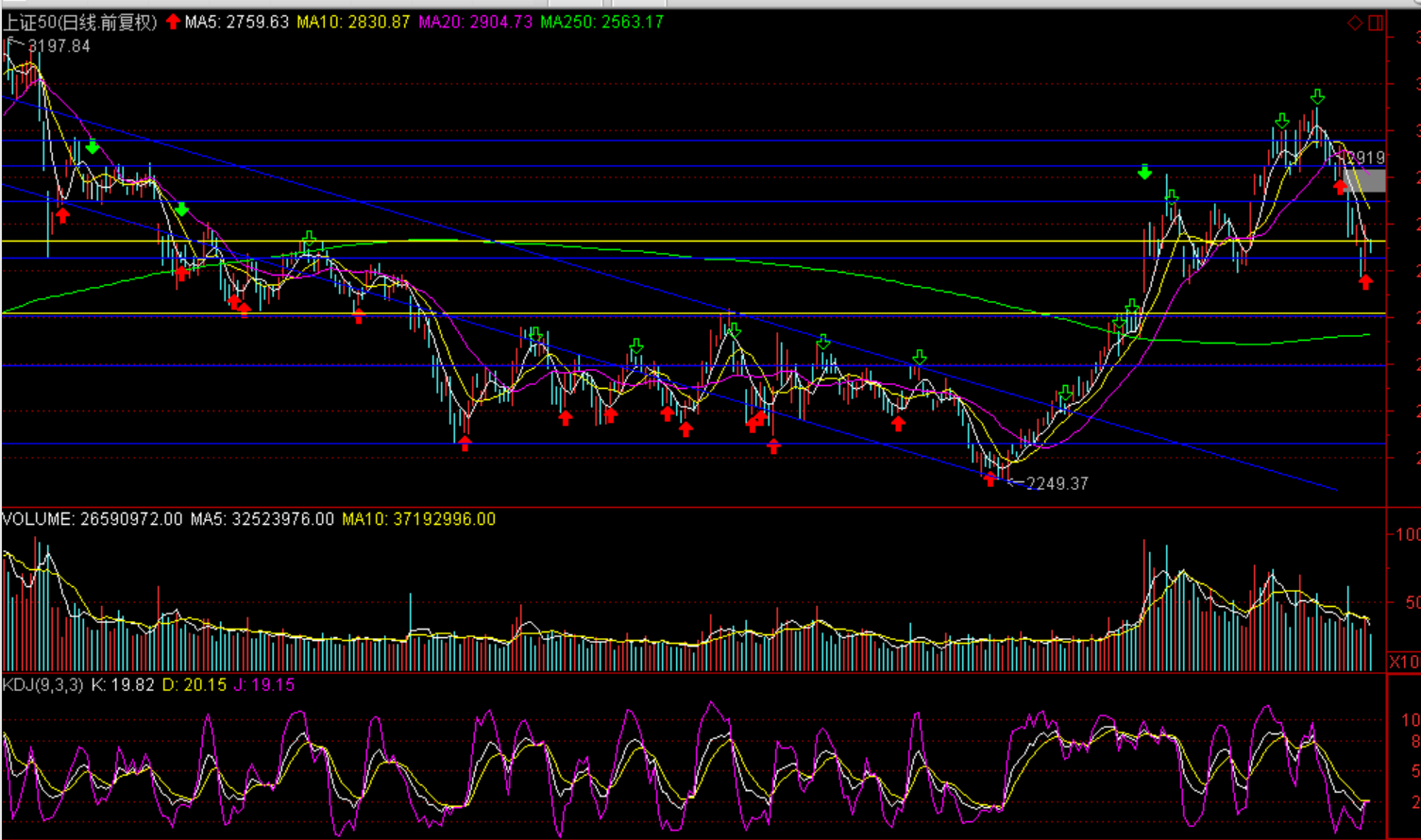This screenshot has width=1421, height=840.
Task: Click the gray price marker box near 2919
Action: coord(1365,180)
